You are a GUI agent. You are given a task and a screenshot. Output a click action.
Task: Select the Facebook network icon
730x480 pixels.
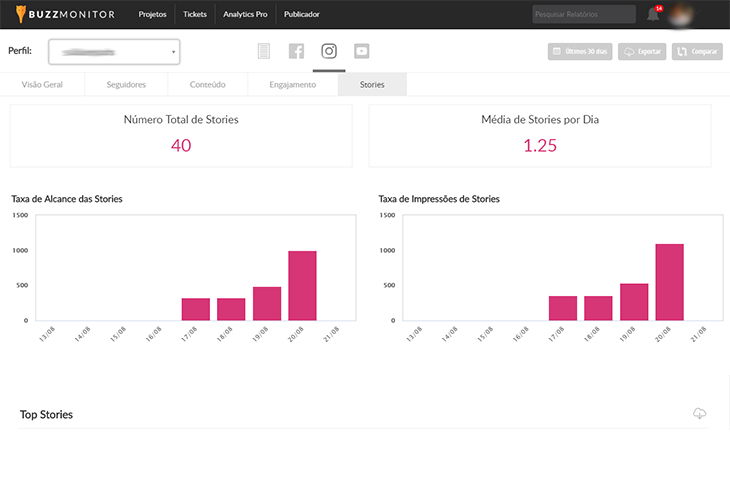tap(296, 51)
